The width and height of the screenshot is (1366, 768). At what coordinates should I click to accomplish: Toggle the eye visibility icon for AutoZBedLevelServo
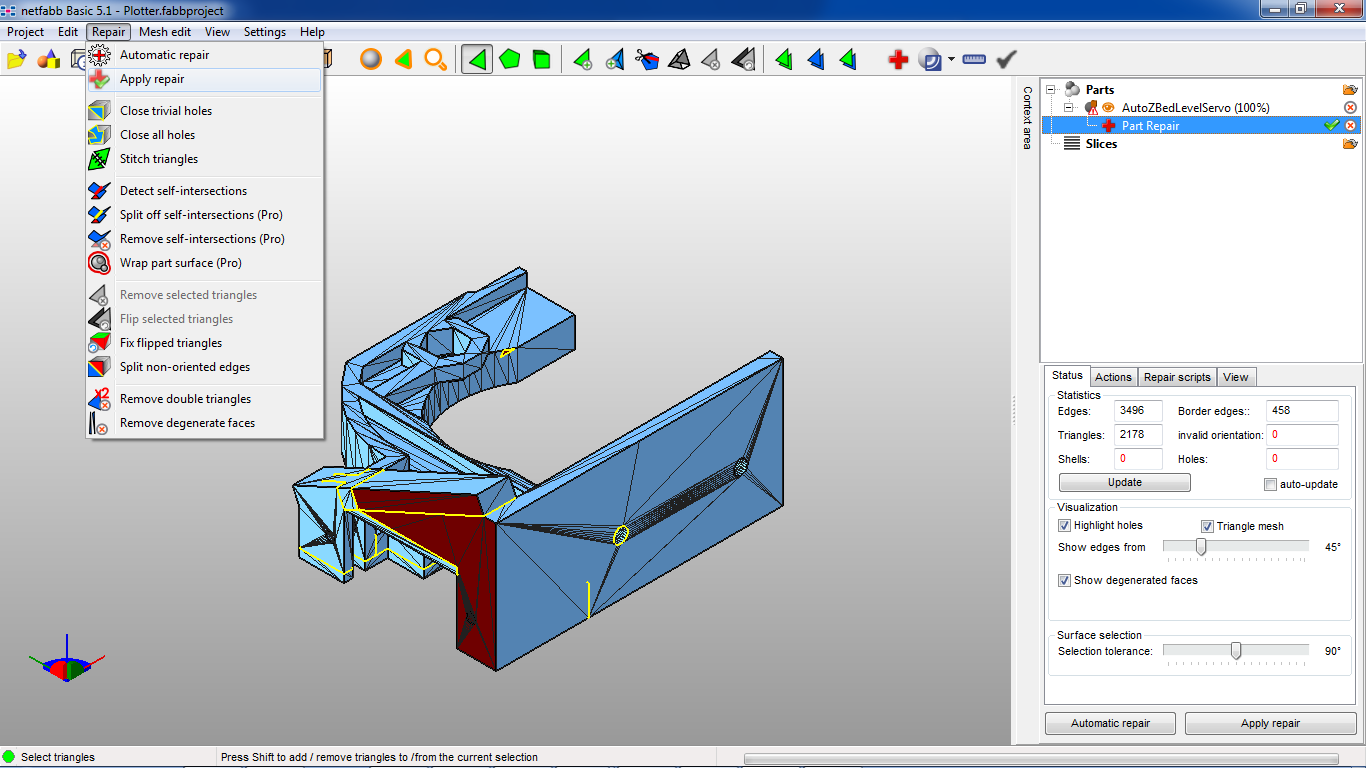pyautogui.click(x=1108, y=108)
